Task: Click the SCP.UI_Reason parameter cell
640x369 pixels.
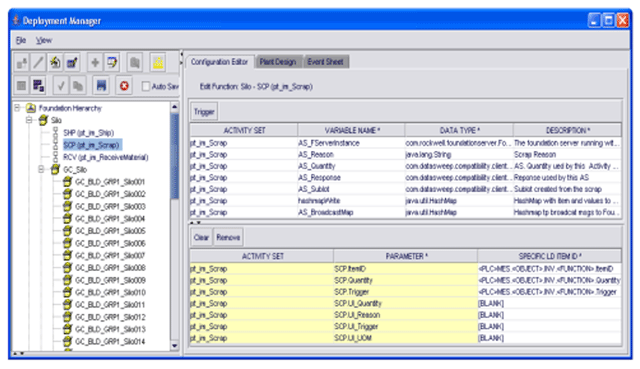Action: 406,315
